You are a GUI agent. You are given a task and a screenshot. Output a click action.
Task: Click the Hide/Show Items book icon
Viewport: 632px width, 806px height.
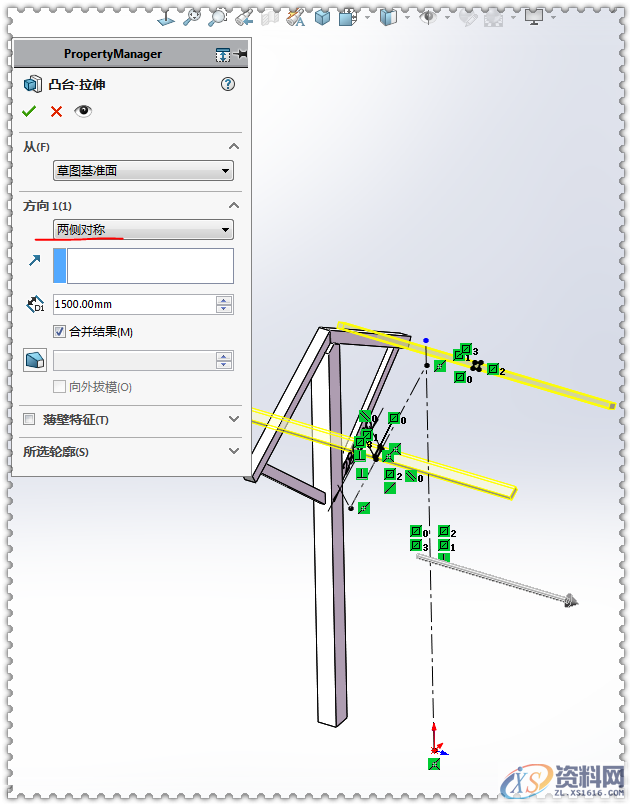388,17
